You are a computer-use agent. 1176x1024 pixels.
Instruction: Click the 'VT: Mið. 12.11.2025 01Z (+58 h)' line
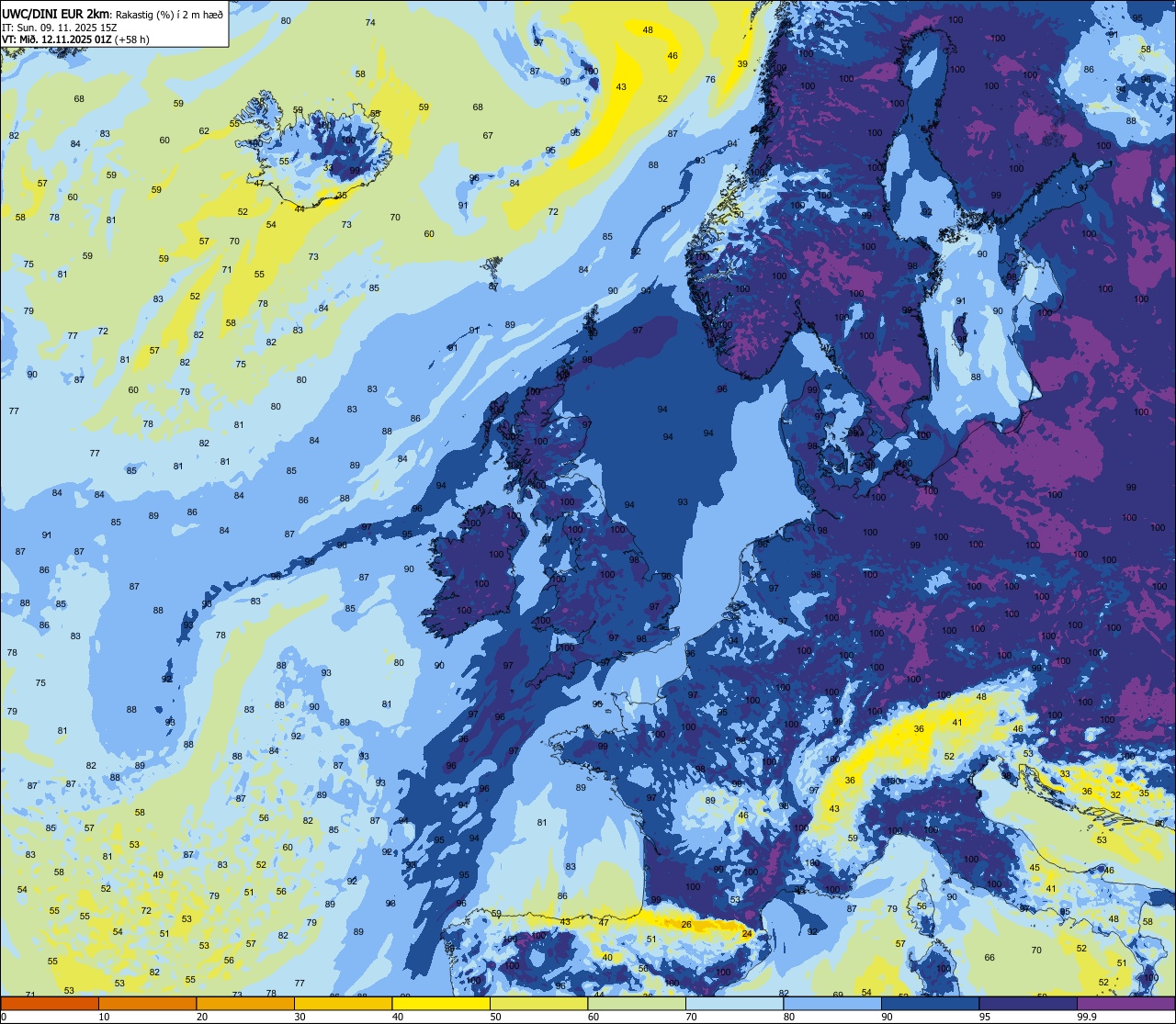click(x=75, y=39)
